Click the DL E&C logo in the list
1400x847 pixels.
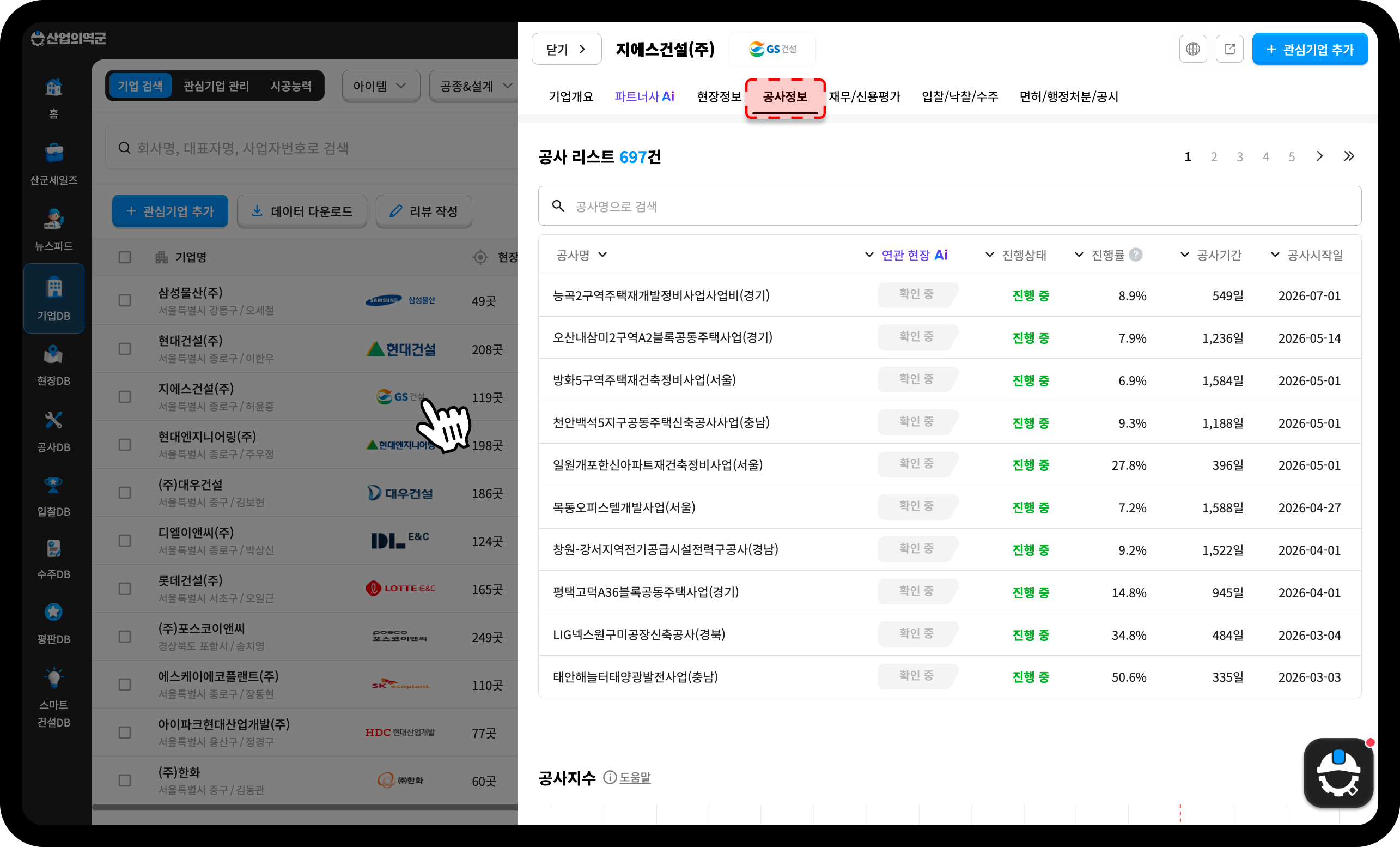[400, 541]
